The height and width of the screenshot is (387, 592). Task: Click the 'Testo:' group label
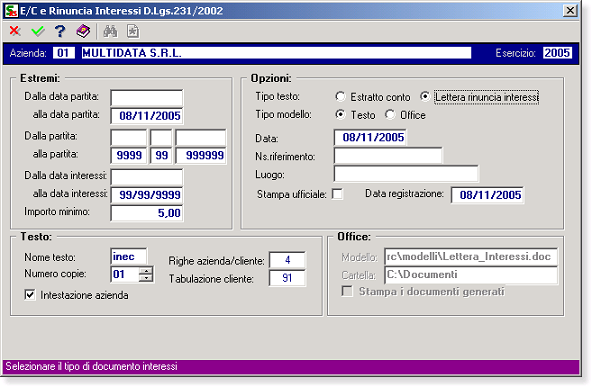point(36,237)
